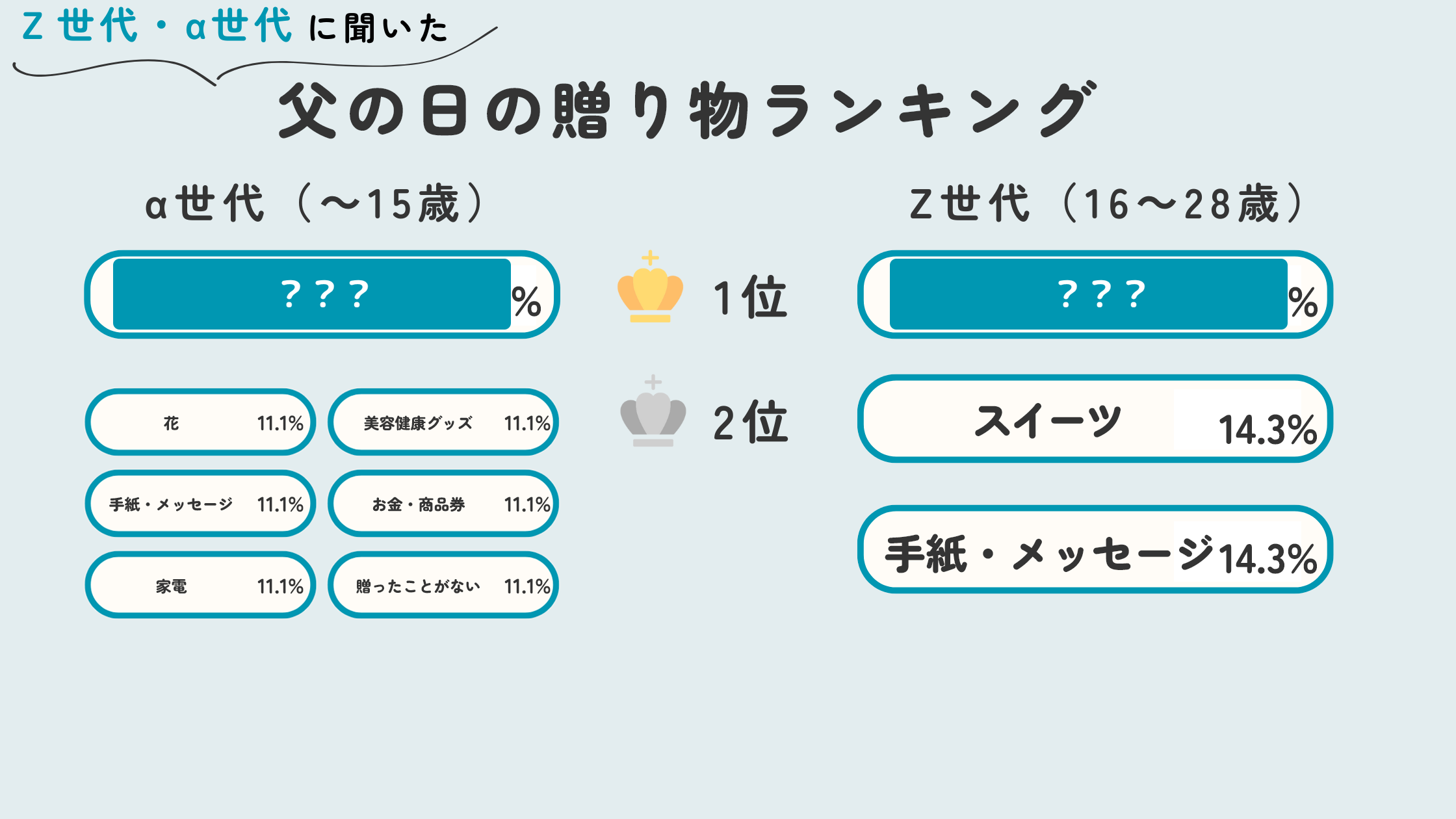Screen dimensions: 1456x819
Task: Click the α世代 手紙・メッセージ 11.1% pill
Action: (x=200, y=504)
